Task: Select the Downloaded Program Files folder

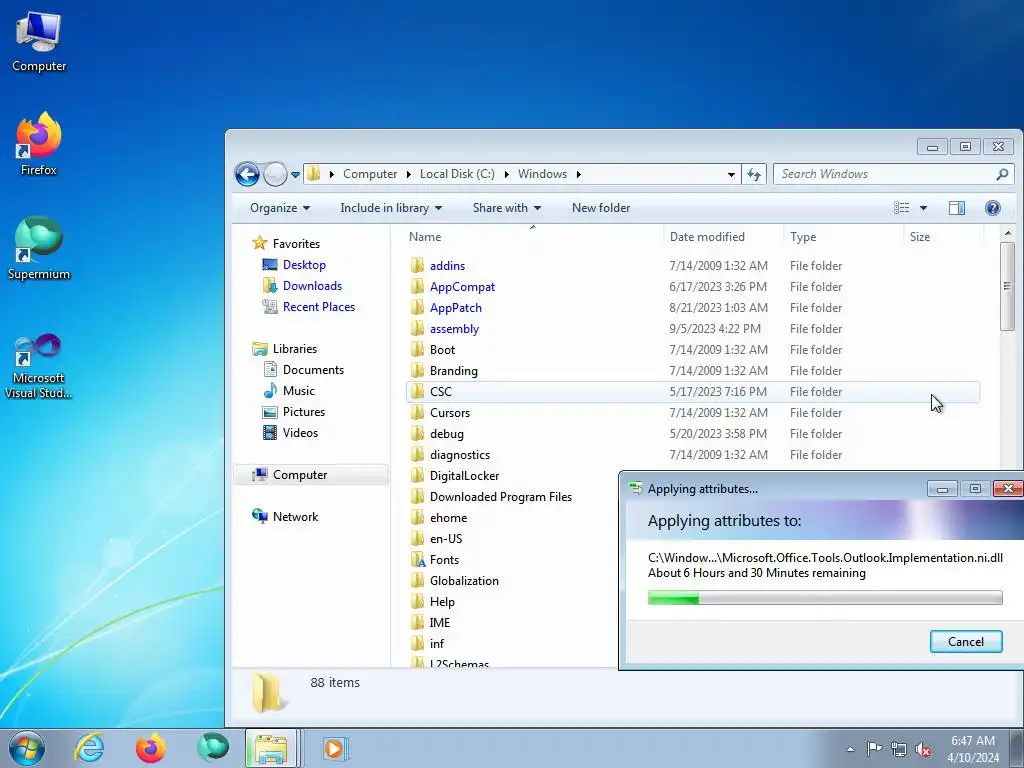Action: 501,497
